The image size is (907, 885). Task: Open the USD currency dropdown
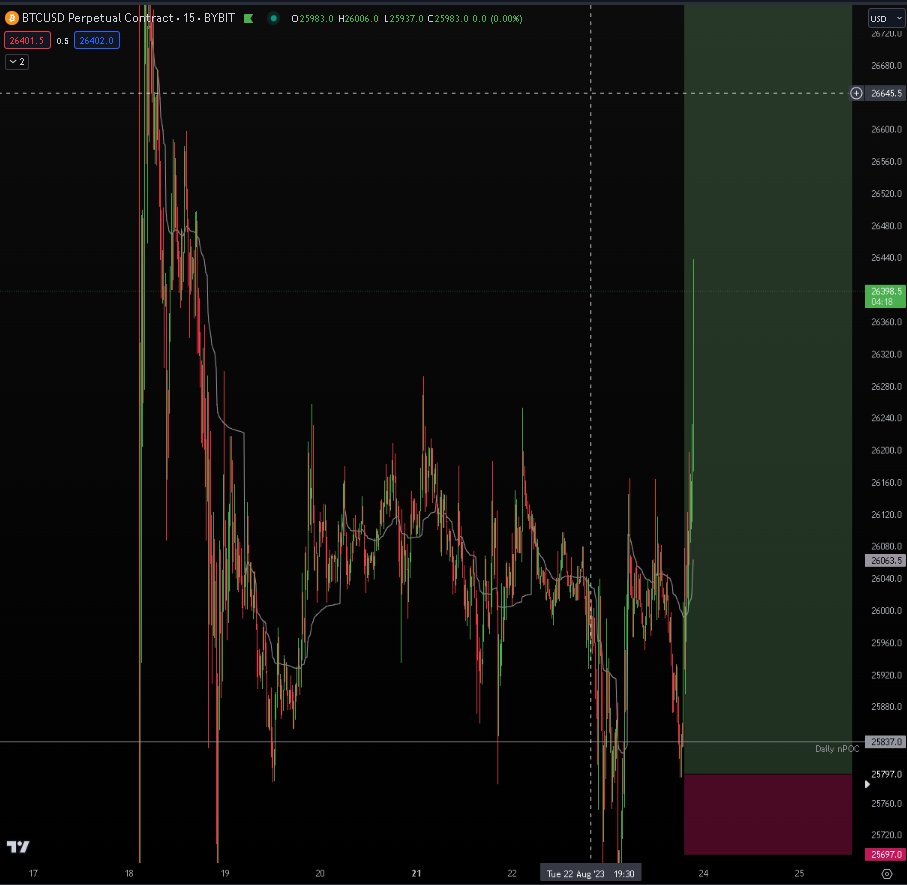(x=886, y=19)
